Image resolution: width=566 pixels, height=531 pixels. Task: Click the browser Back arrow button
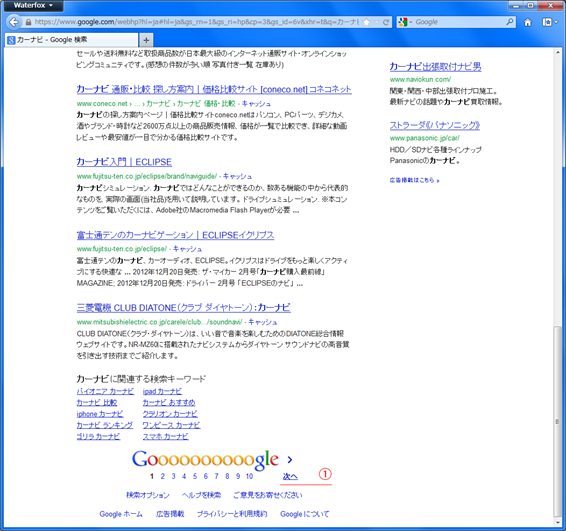click(x=13, y=22)
